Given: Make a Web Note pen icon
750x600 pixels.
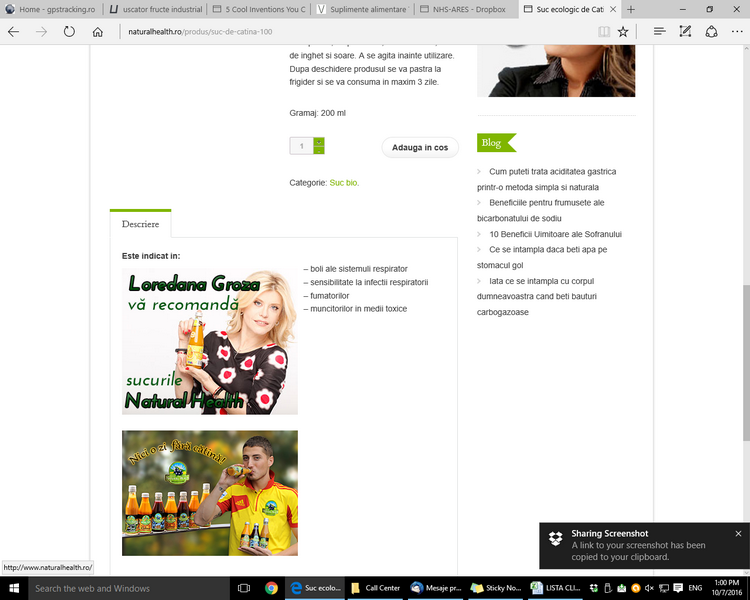Looking at the screenshot, I should tap(685, 32).
